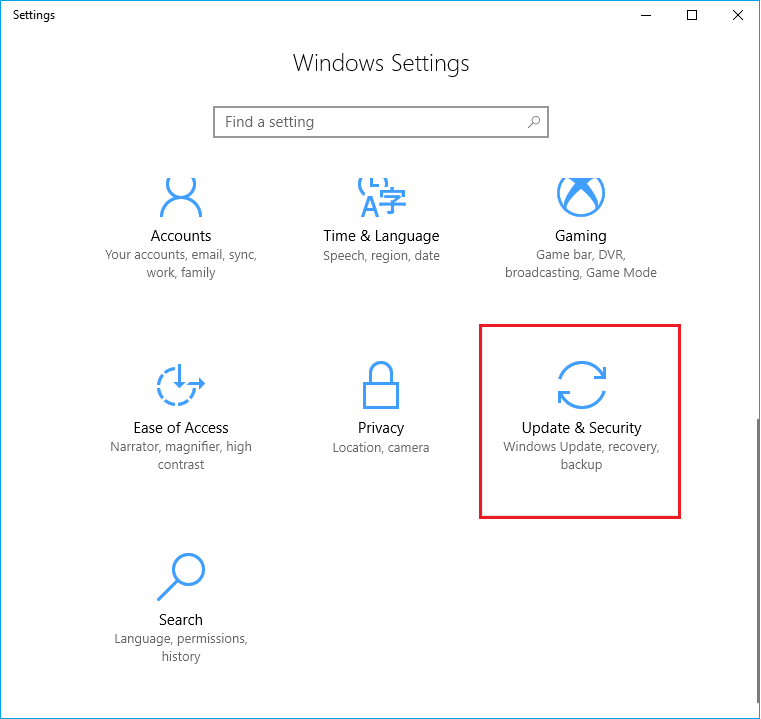Click 'Language, permissions, history' under Search
Screen dimensions: 761x719
pos(181,647)
